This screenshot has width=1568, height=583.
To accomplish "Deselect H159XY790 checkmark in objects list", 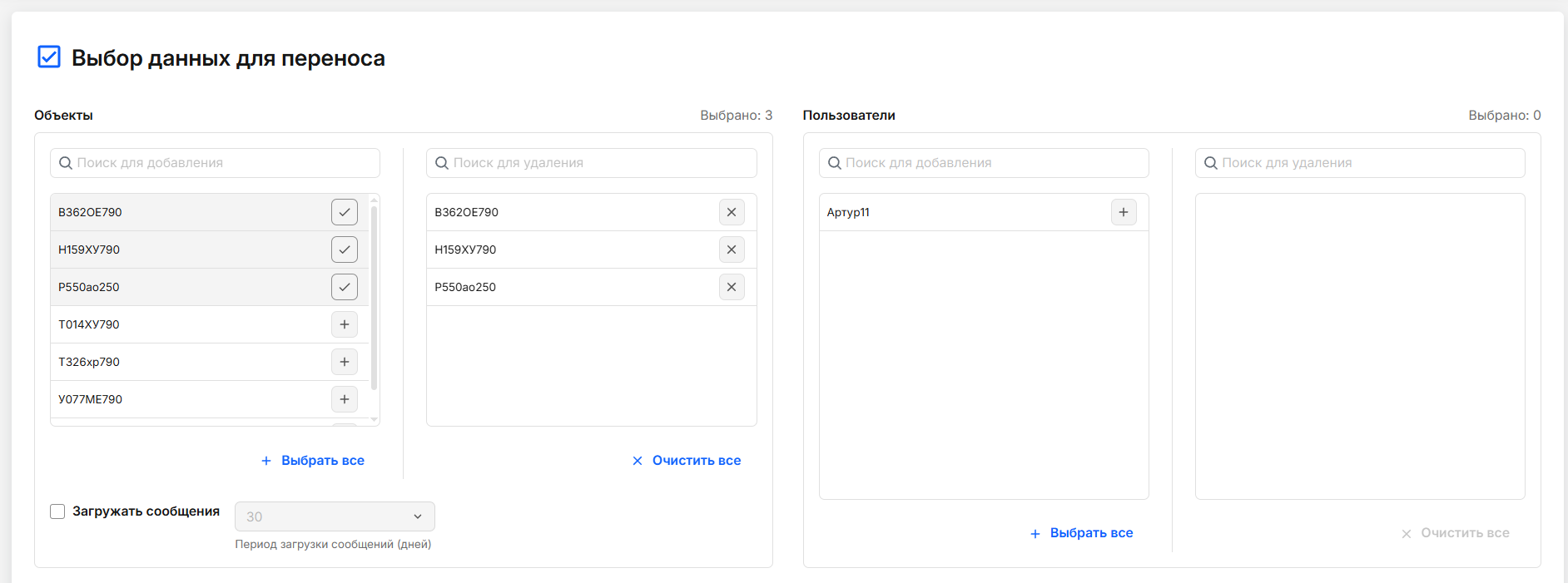I will (344, 250).
